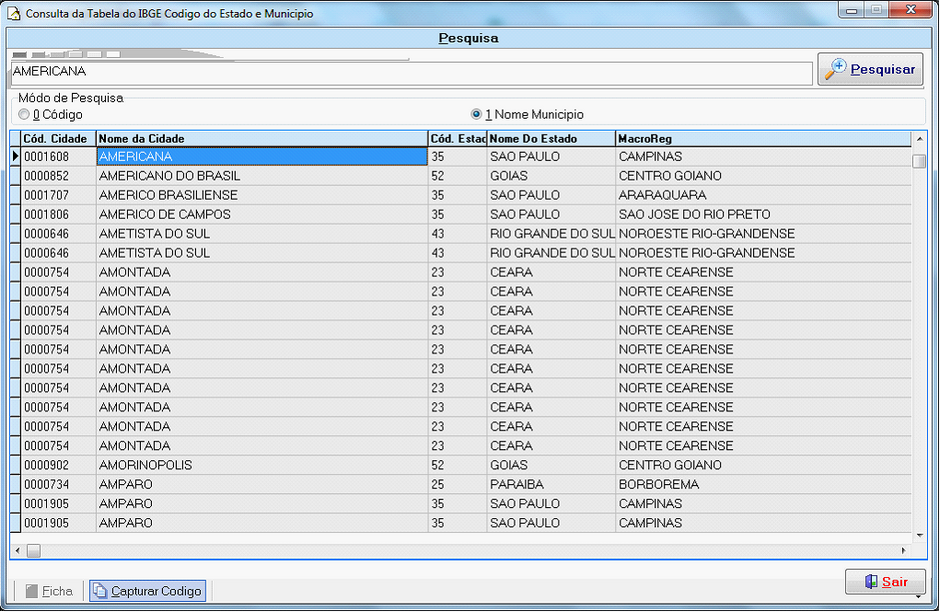Click the search text field containing AMERICANA
The width and height of the screenshot is (940, 612).
[410, 73]
